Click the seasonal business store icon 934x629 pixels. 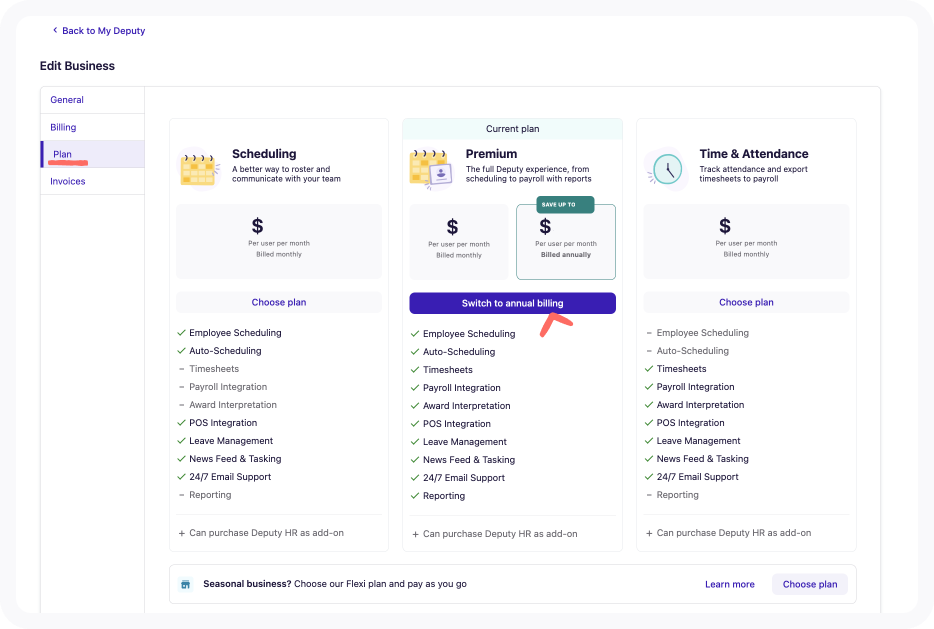pos(185,584)
